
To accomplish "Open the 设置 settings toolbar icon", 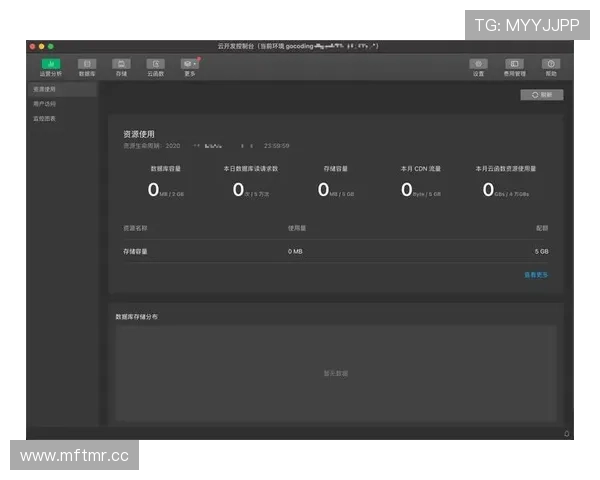I will [478, 66].
